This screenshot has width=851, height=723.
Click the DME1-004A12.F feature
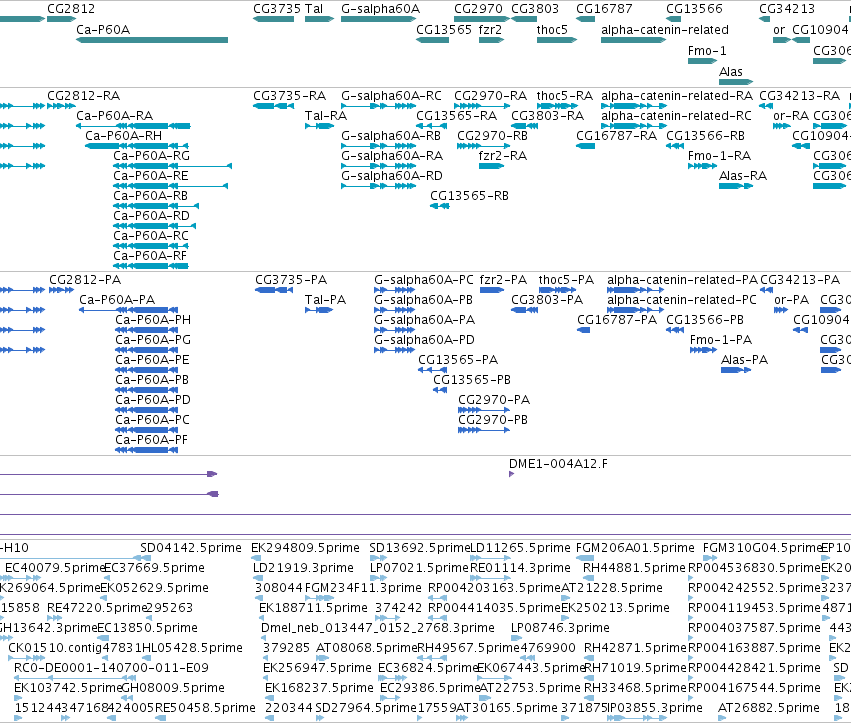[511, 474]
